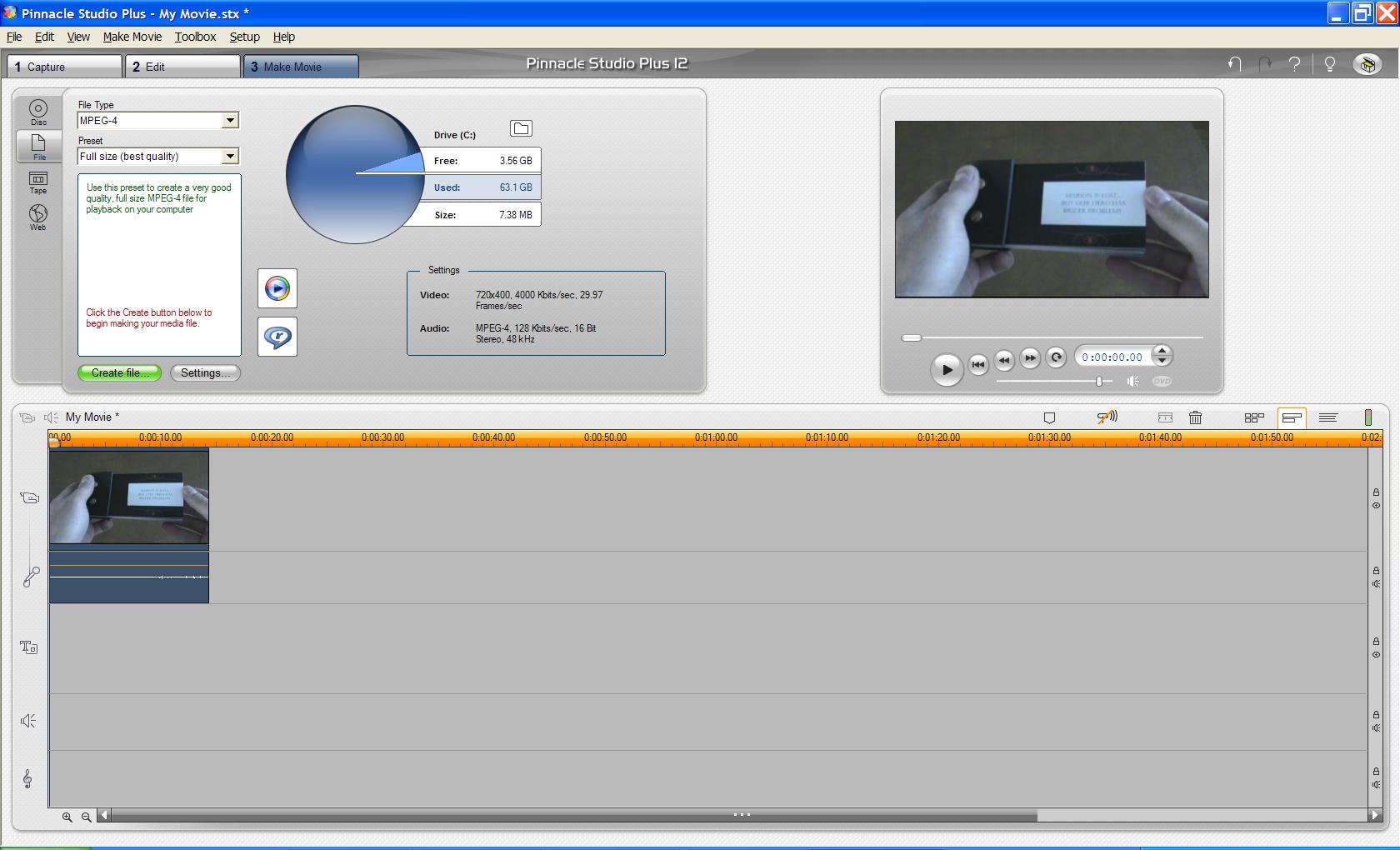Image resolution: width=1400 pixels, height=850 pixels.
Task: Open the Preset dropdown
Action: tap(230, 157)
